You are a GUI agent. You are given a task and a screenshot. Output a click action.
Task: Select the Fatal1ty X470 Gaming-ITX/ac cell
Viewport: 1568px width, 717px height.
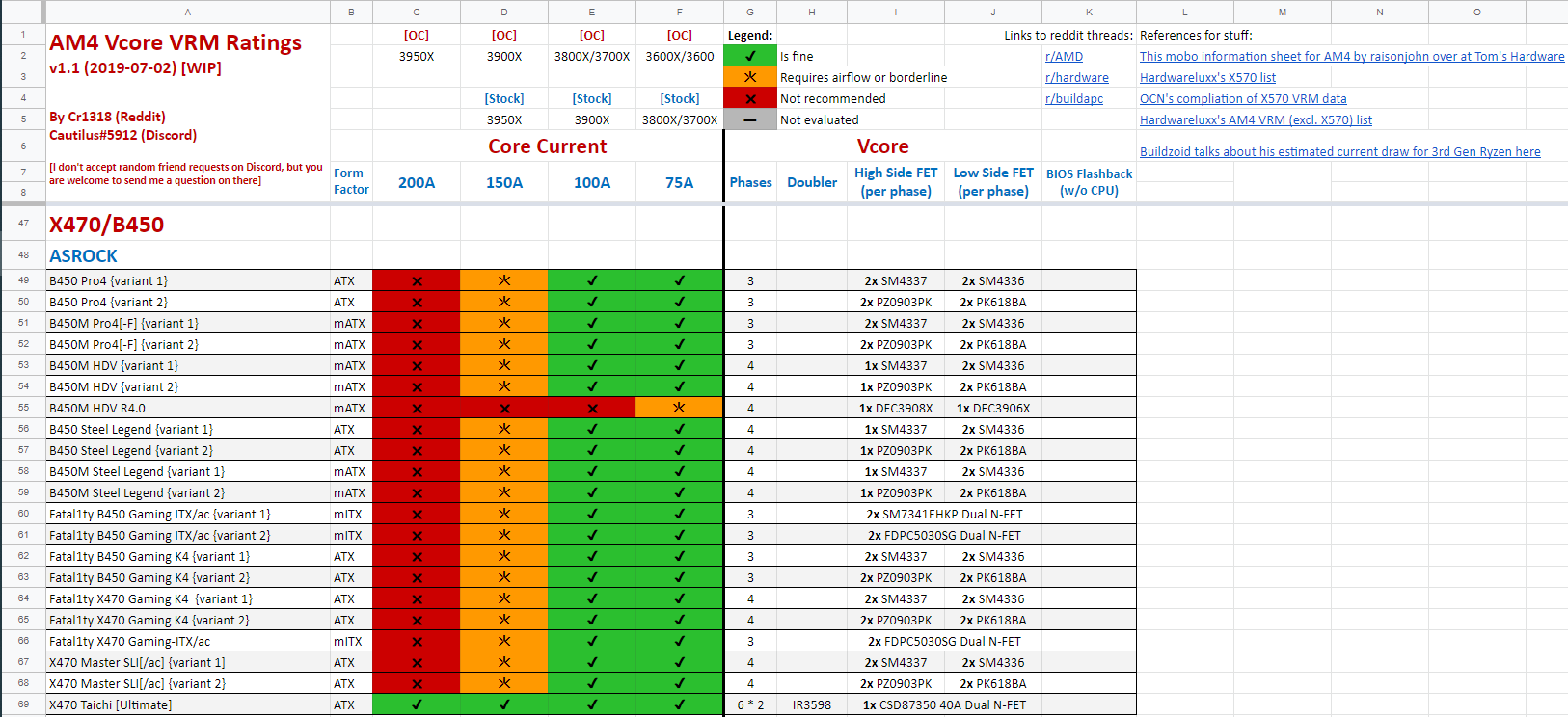pyautogui.click(x=188, y=641)
